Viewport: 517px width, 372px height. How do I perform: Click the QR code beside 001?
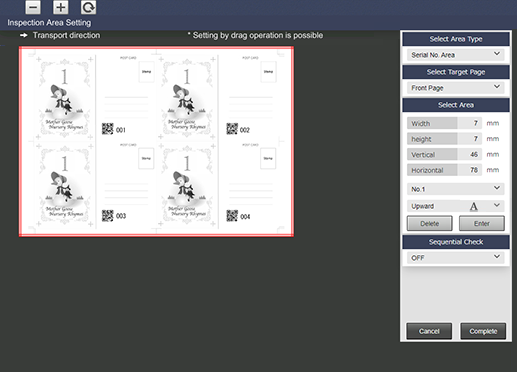(107, 129)
